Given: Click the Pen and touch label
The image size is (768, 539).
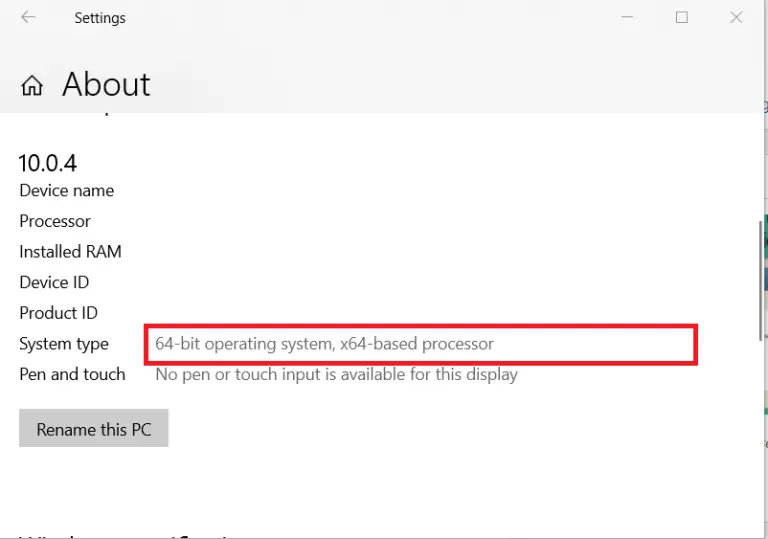Looking at the screenshot, I should (72, 374).
